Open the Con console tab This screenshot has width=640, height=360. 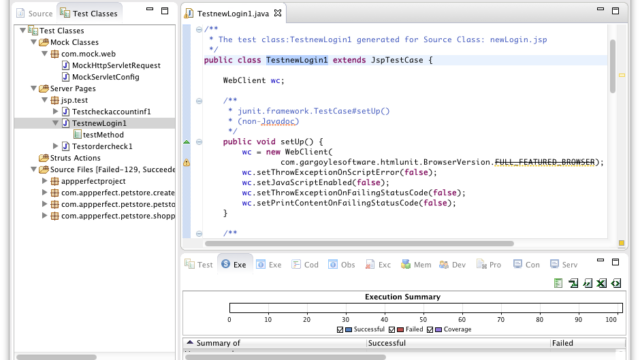pyautogui.click(x=527, y=264)
